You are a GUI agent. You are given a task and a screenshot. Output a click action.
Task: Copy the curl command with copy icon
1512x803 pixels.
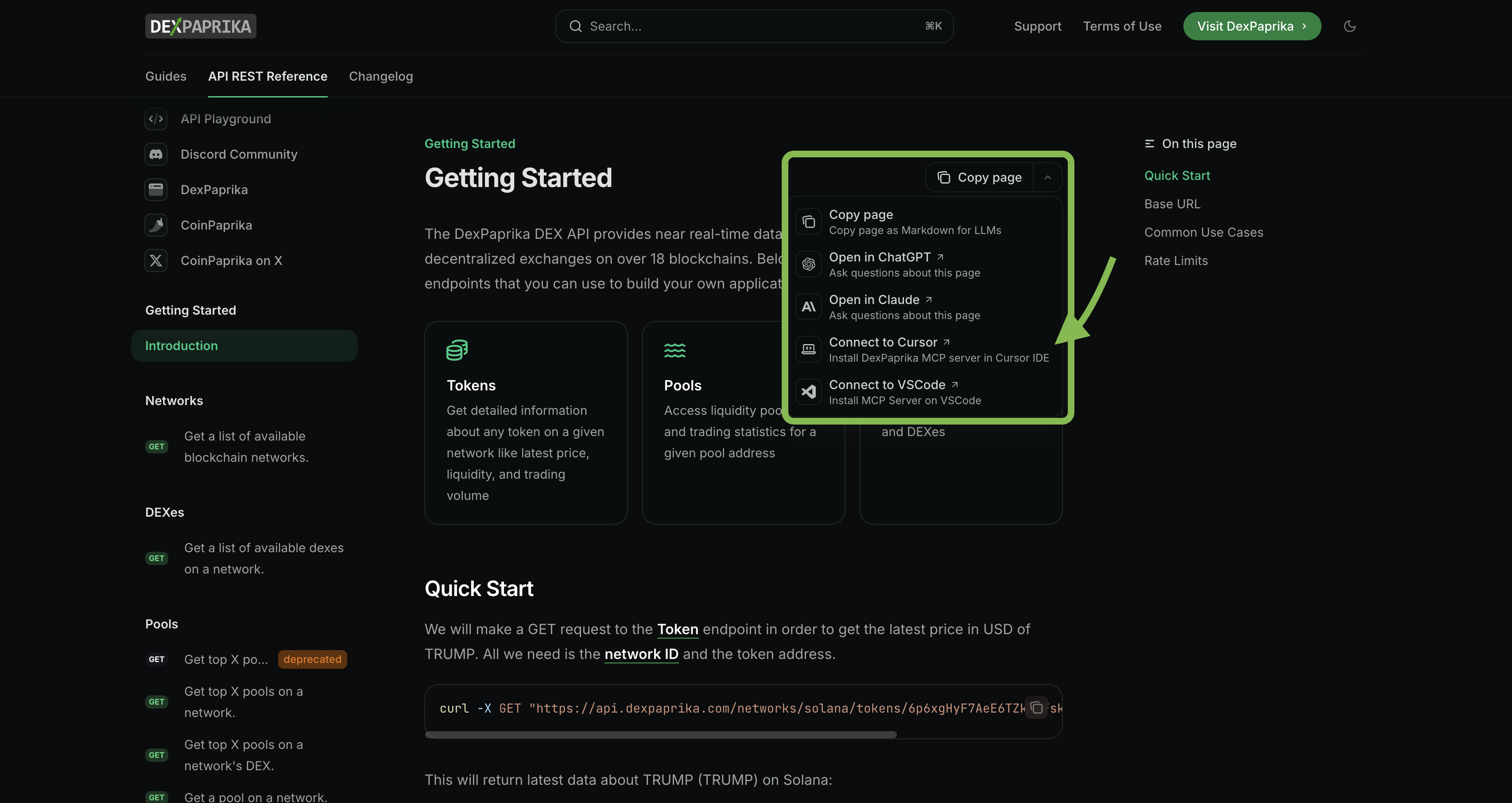pos(1036,707)
